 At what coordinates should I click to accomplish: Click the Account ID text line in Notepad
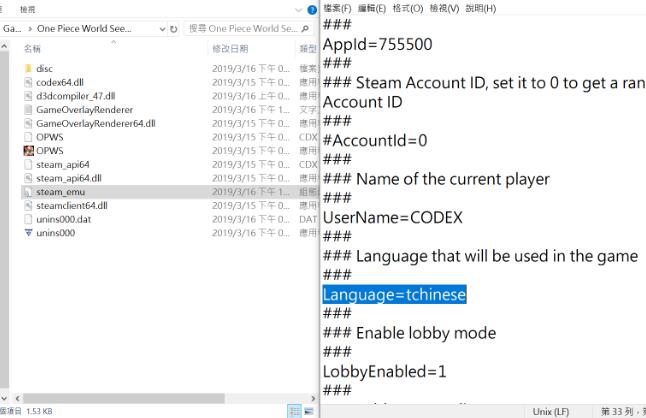click(x=363, y=102)
